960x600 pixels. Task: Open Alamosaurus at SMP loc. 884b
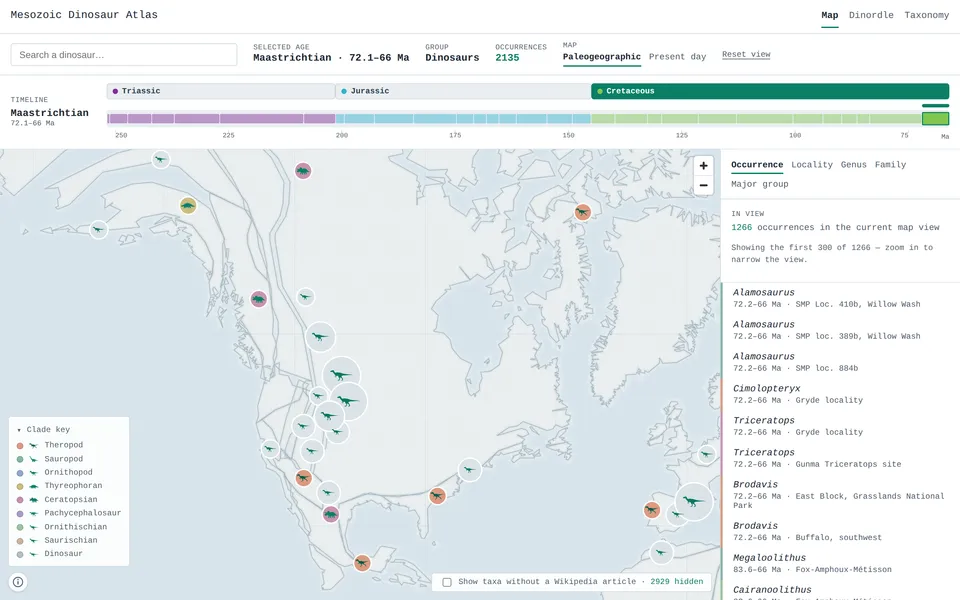840,362
